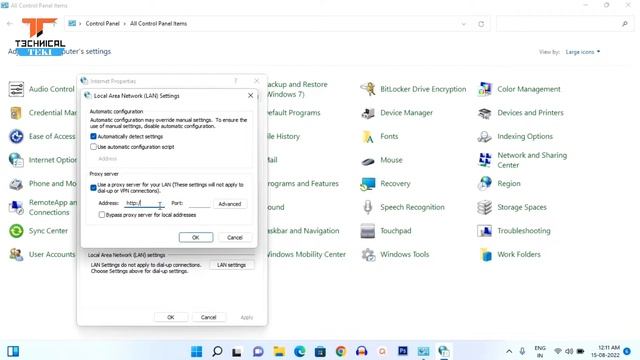This screenshot has height=360, width=640.
Task: Open BitLocker Drive Encryption icon
Action: (368, 89)
